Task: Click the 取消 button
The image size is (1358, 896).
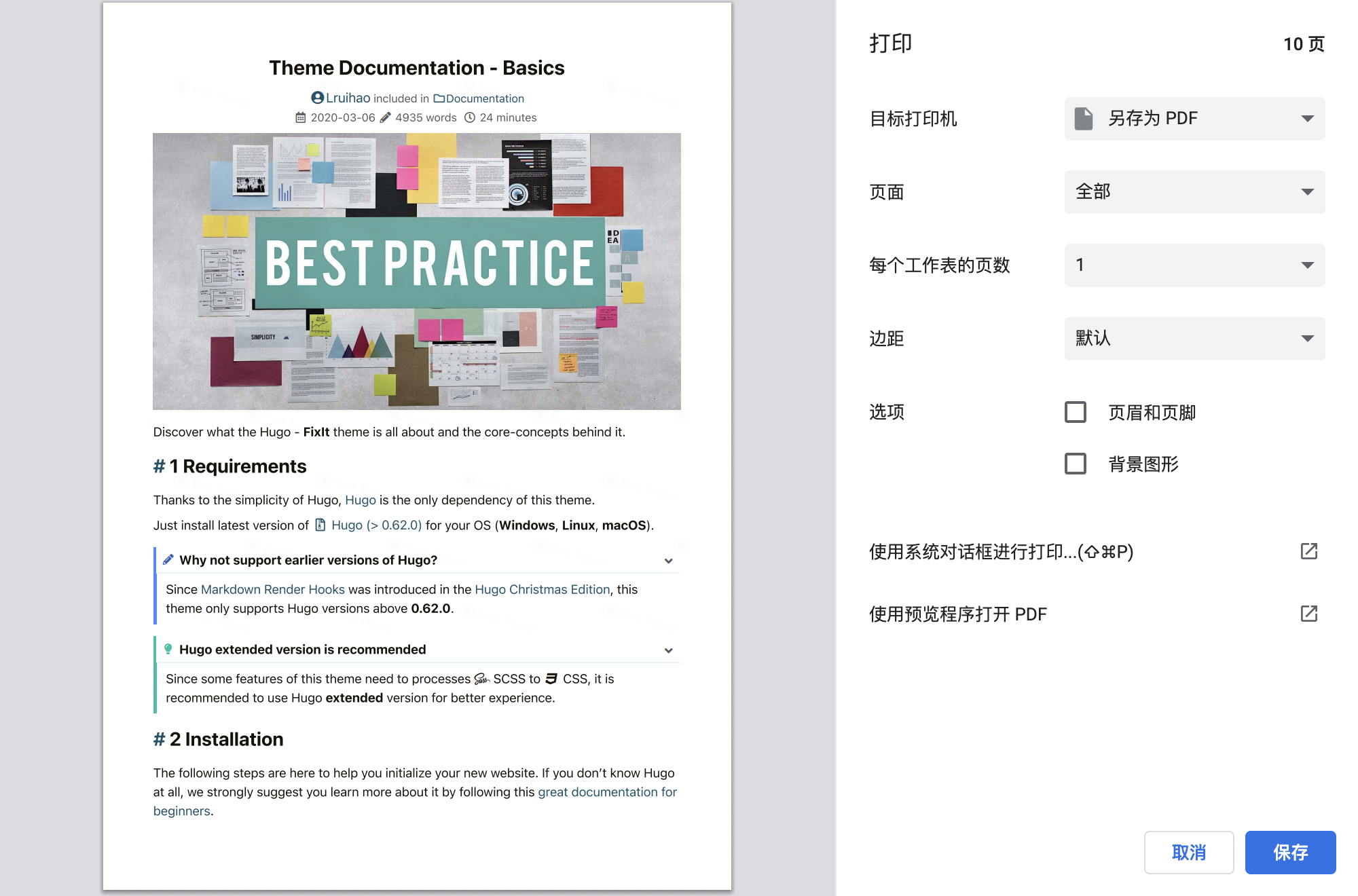Action: click(x=1189, y=853)
